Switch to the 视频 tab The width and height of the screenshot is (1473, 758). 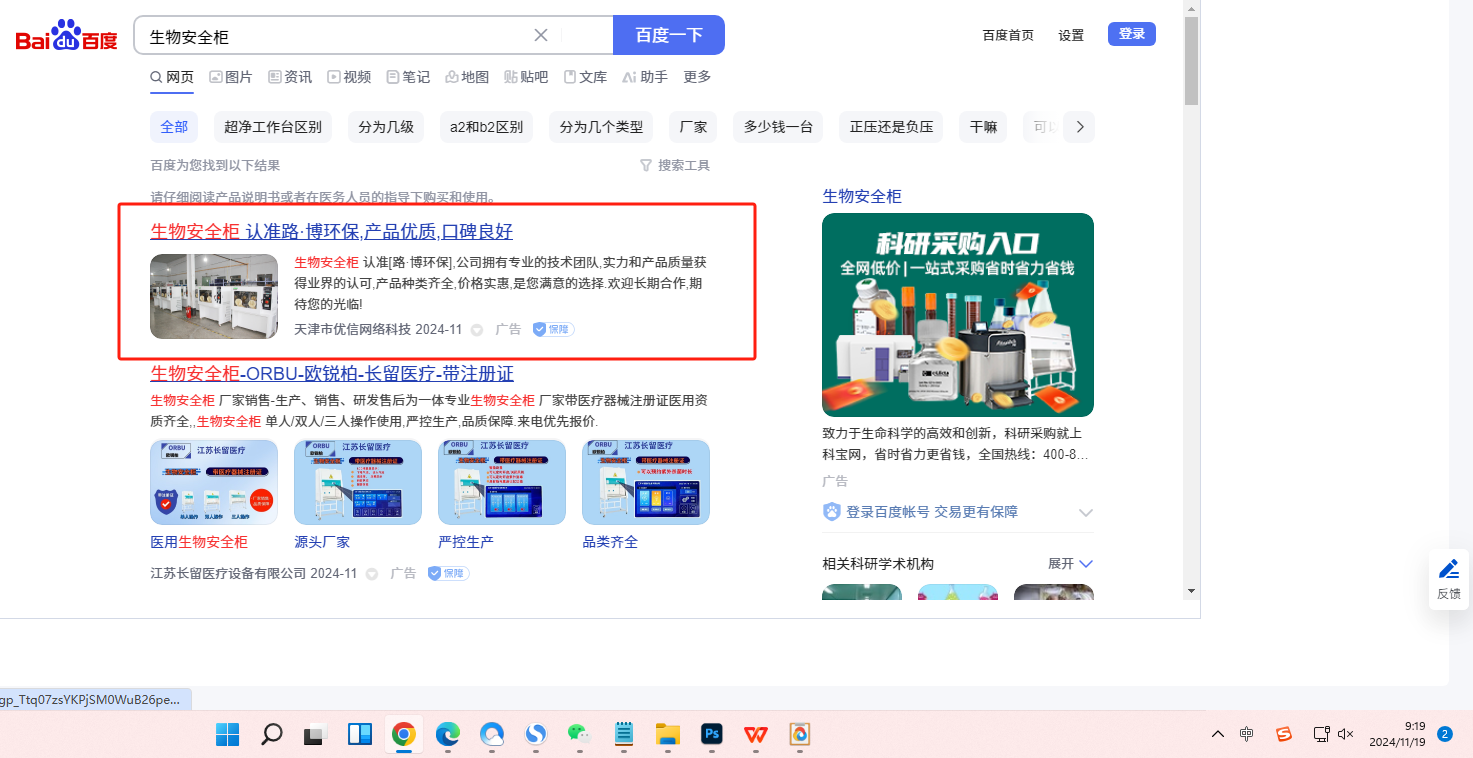[x=349, y=77]
